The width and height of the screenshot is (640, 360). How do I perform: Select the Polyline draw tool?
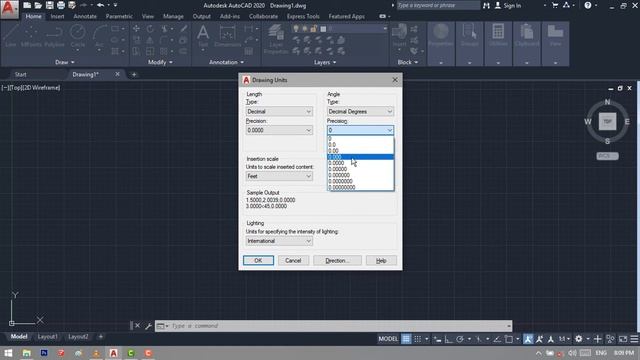click(x=54, y=36)
